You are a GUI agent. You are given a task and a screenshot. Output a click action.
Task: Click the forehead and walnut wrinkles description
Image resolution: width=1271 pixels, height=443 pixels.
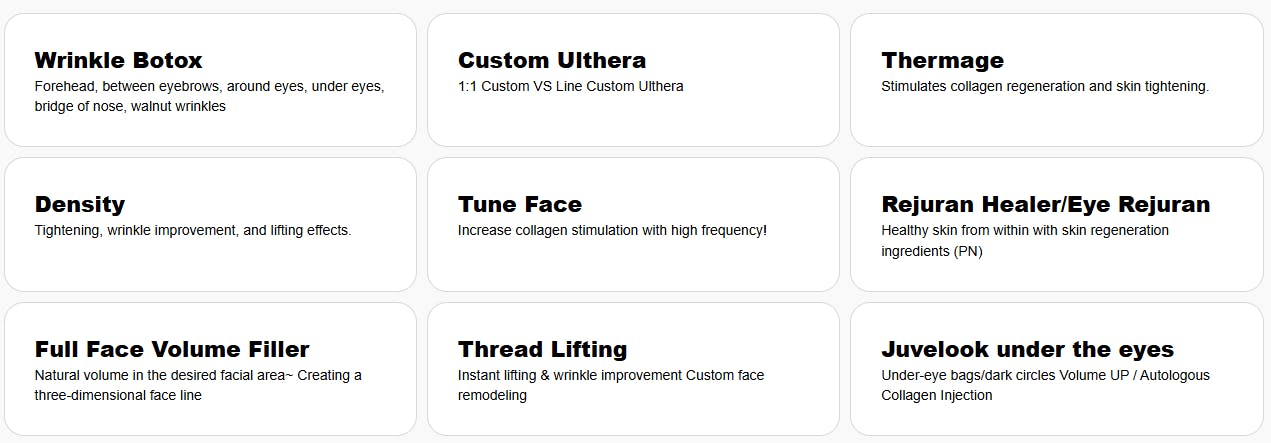coord(209,96)
